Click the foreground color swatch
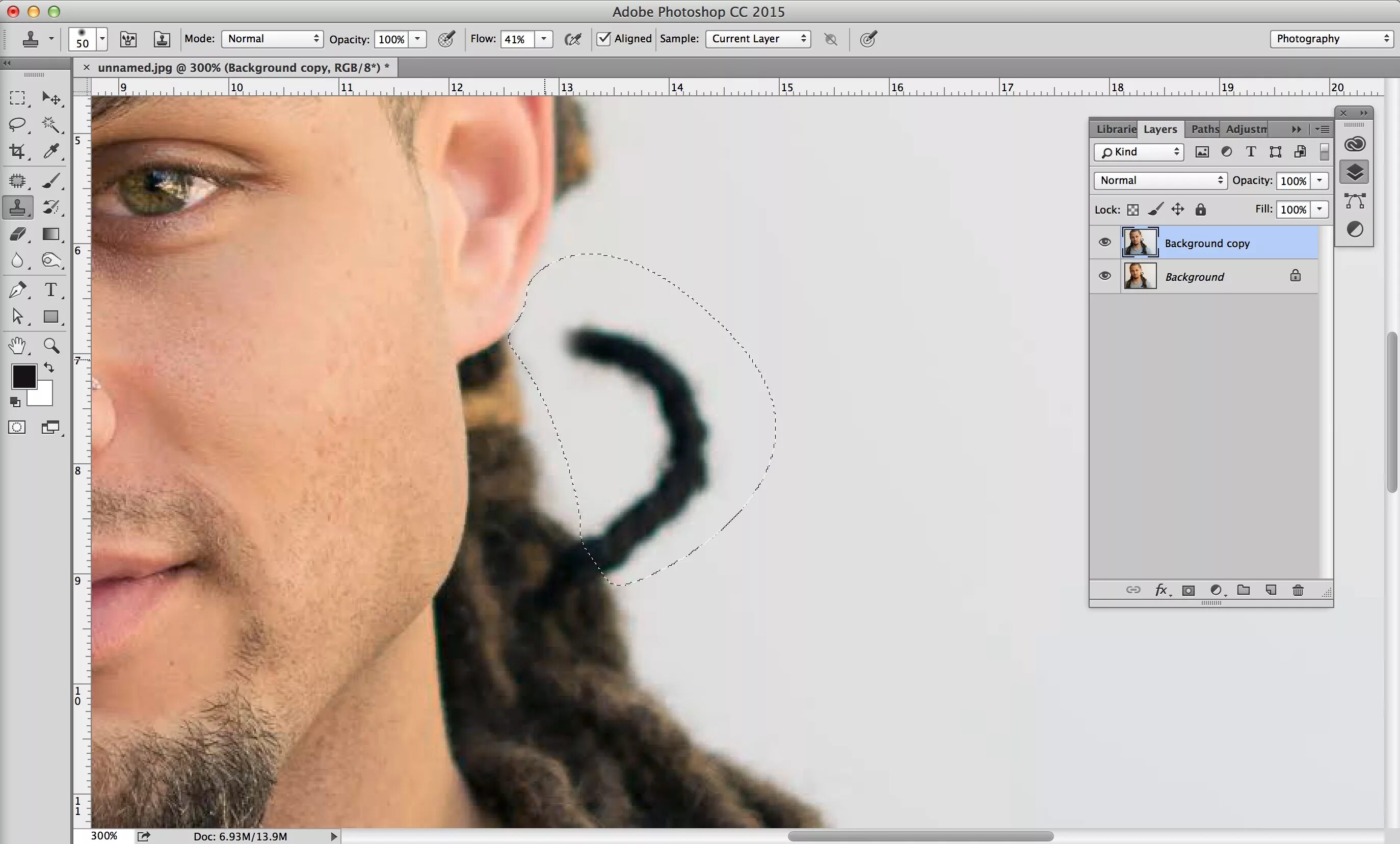The height and width of the screenshot is (844, 1400). (24, 376)
